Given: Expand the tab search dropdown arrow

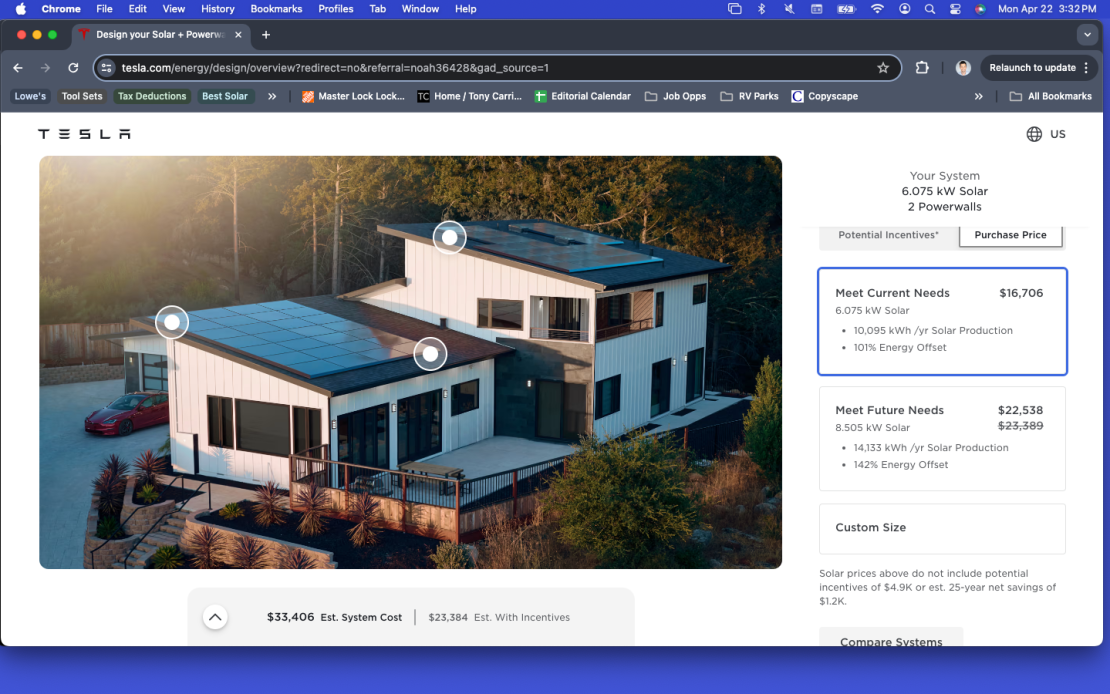Looking at the screenshot, I should [x=1087, y=35].
